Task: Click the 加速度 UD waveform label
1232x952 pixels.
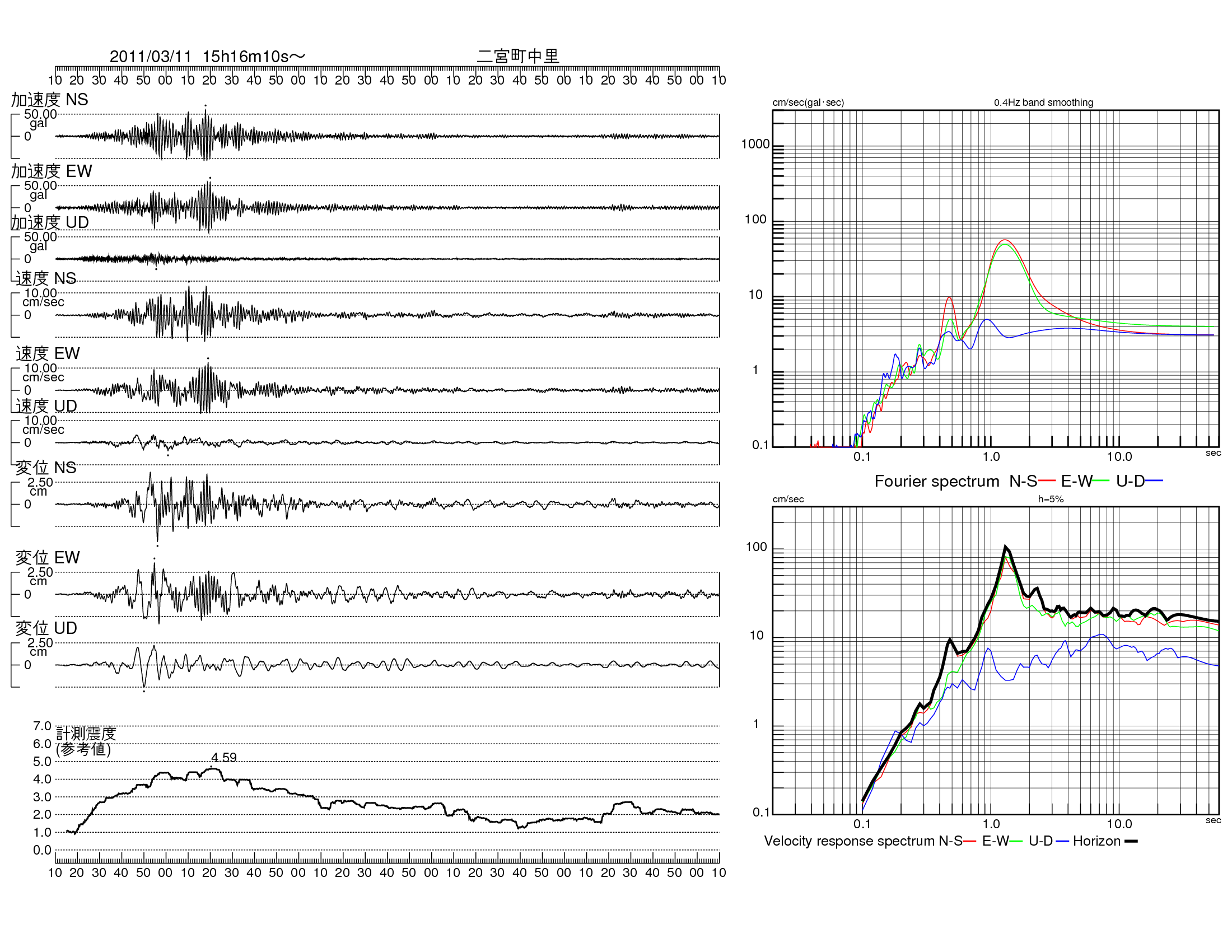Action: [x=50, y=222]
